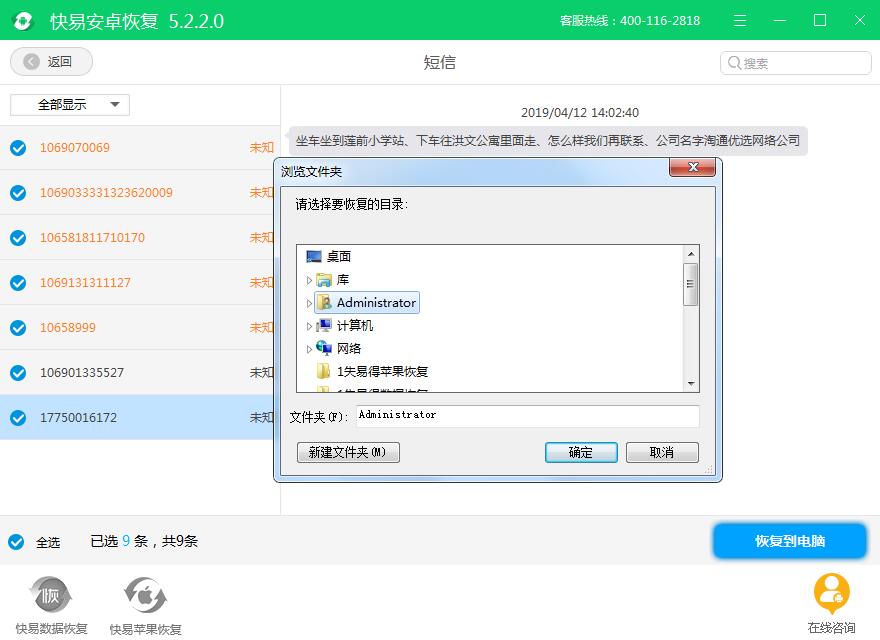Click 未知 label of 1069070069 row
The width and height of the screenshot is (880, 640).
pos(262,148)
